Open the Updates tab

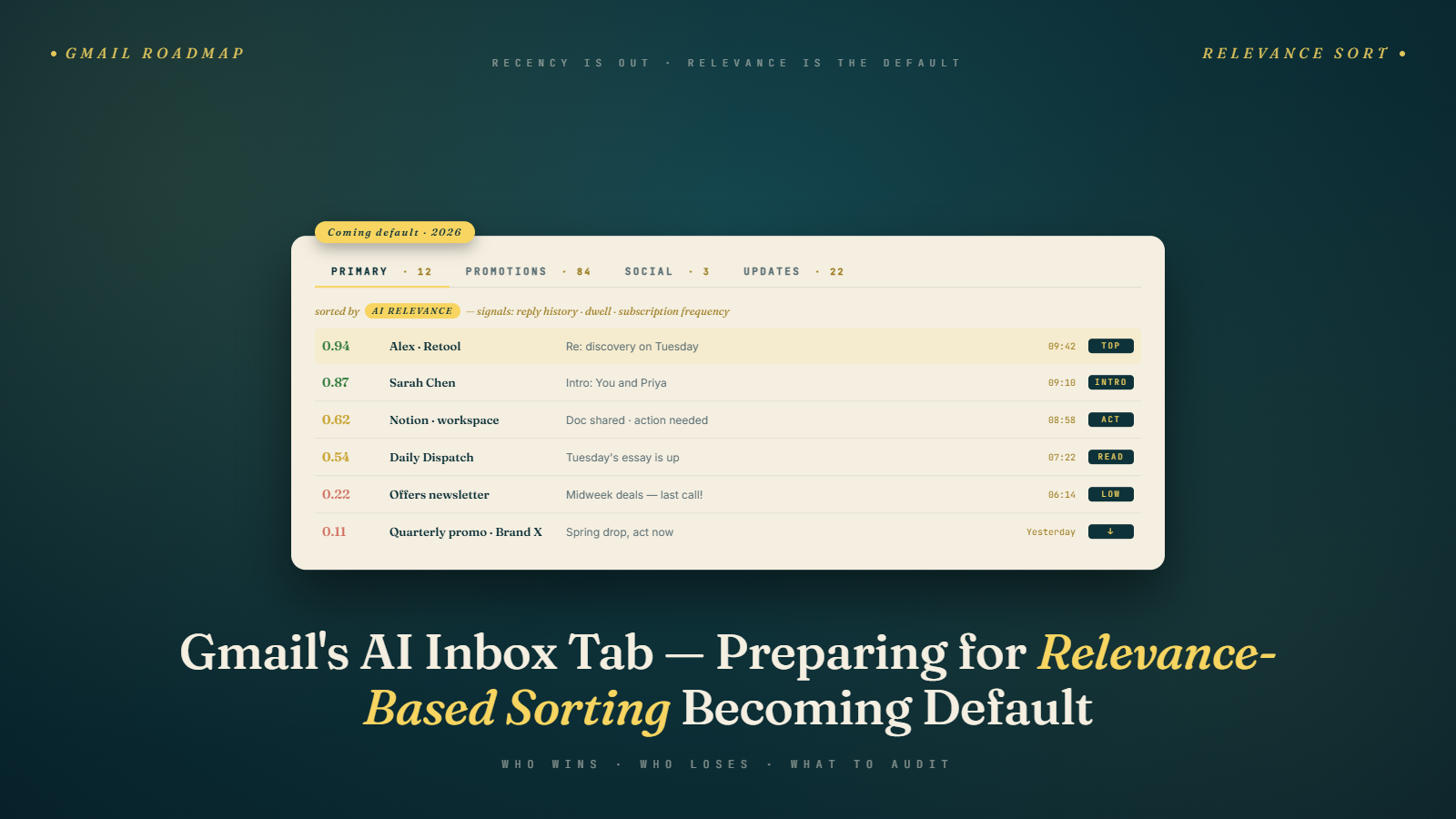794,271
